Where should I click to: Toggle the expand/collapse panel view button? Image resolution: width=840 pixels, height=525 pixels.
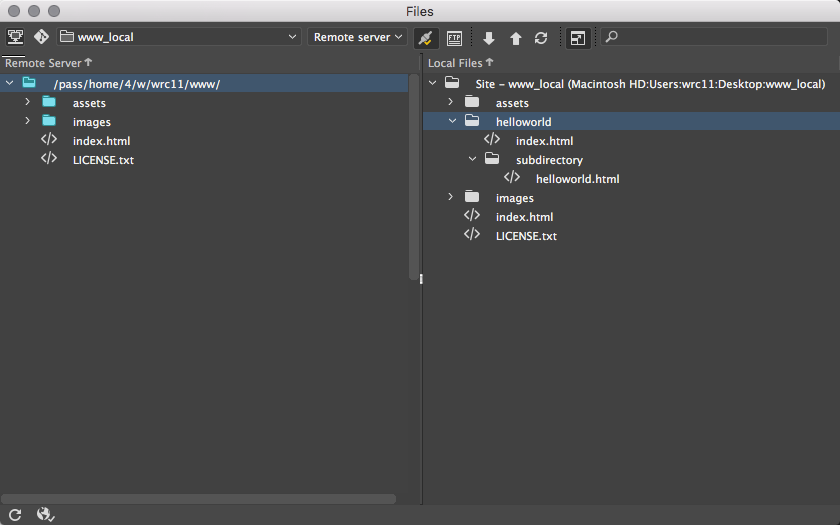(578, 38)
